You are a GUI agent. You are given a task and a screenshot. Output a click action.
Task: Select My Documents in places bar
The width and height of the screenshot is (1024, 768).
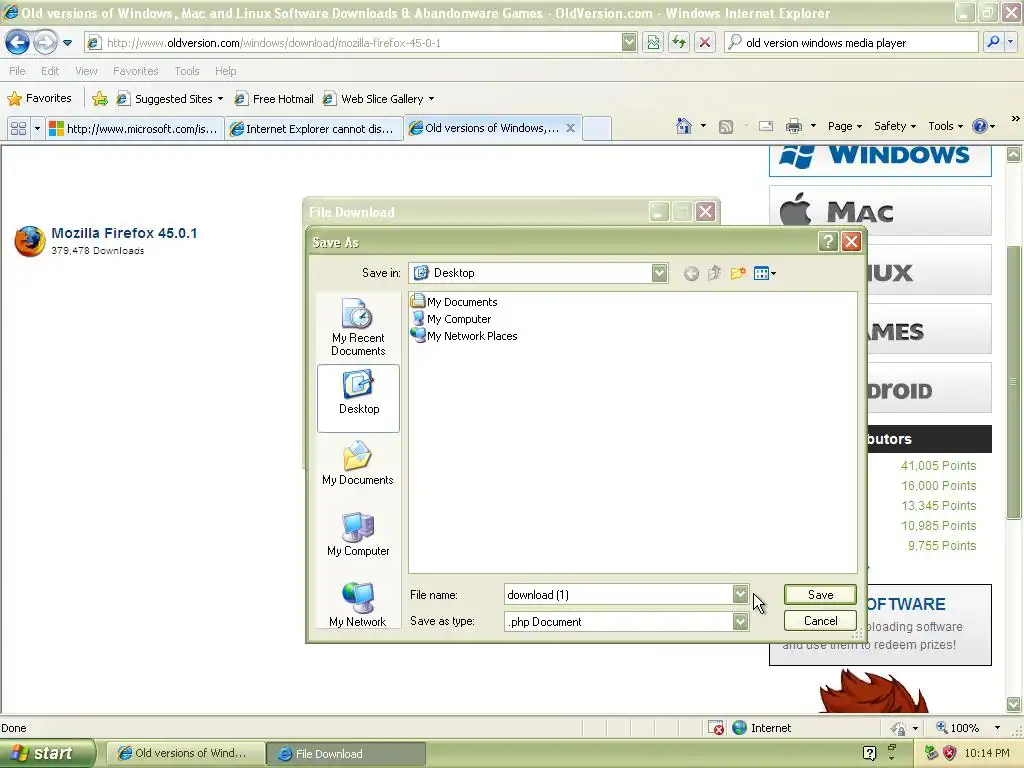pyautogui.click(x=358, y=464)
